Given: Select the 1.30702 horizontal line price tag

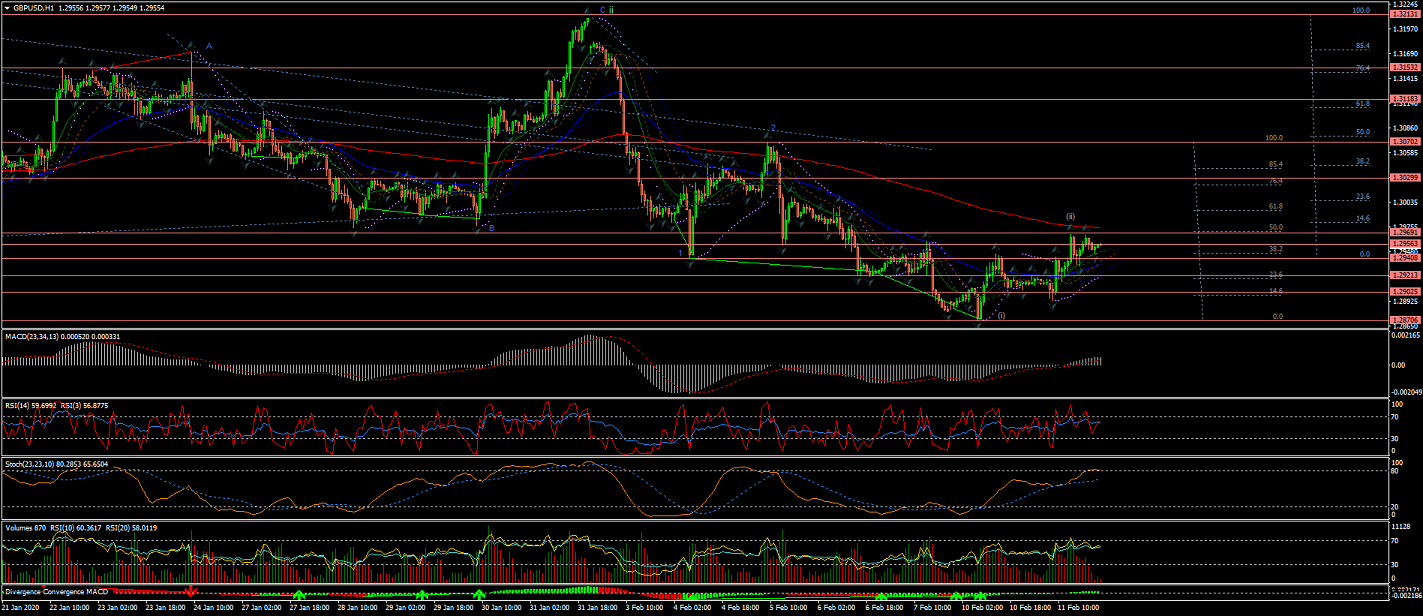Looking at the screenshot, I should click(x=1405, y=142).
